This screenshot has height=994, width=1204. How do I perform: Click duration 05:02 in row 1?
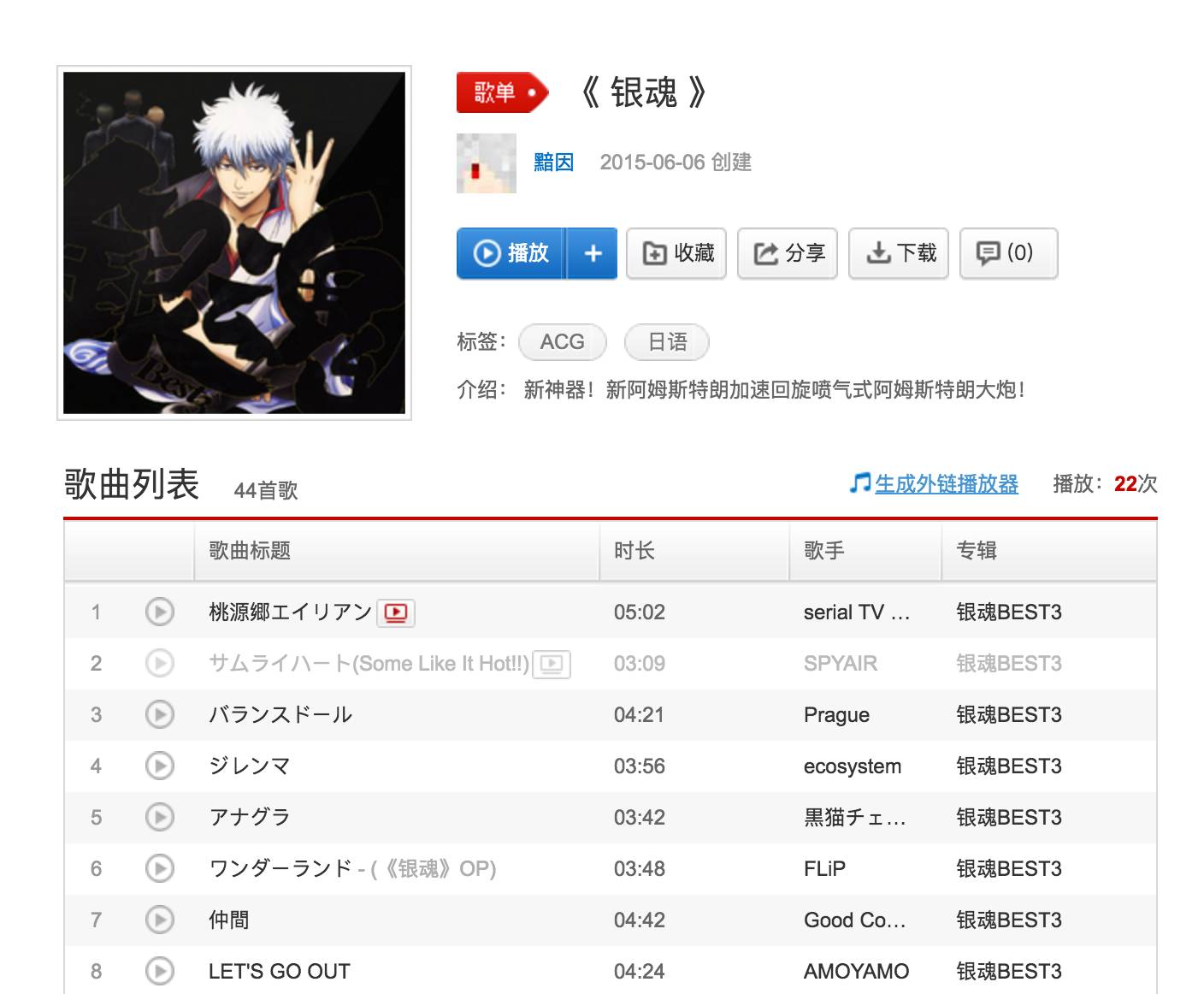click(640, 612)
